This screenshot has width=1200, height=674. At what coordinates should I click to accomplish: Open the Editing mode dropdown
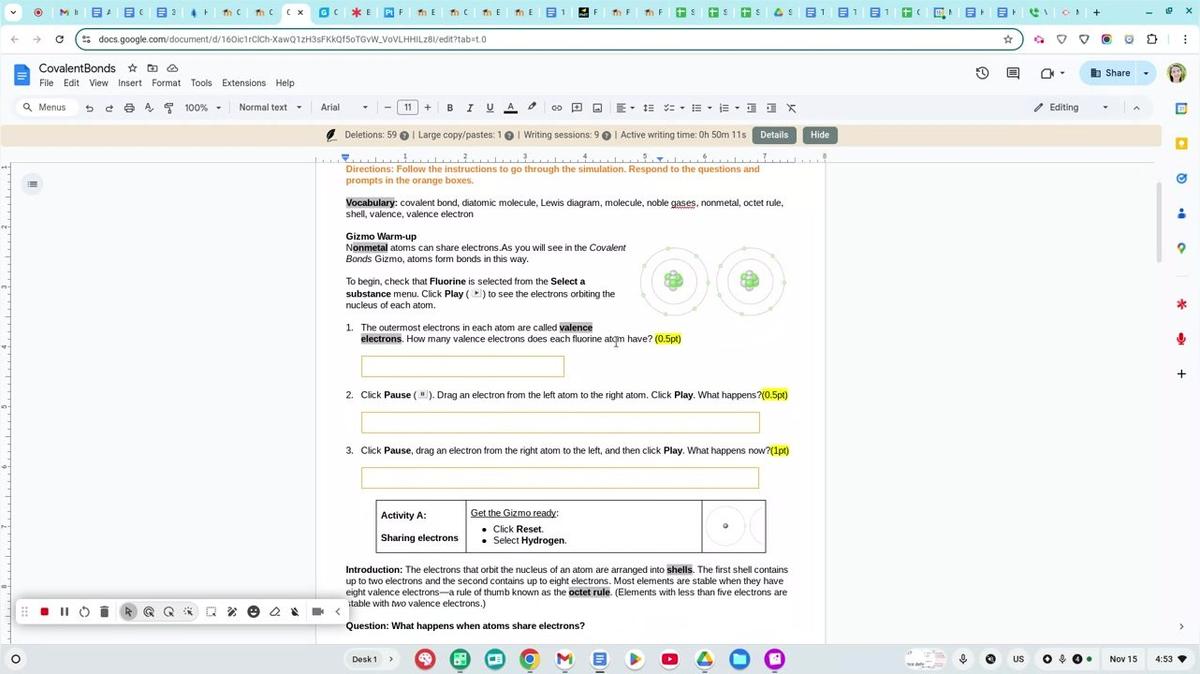[x=1071, y=108]
